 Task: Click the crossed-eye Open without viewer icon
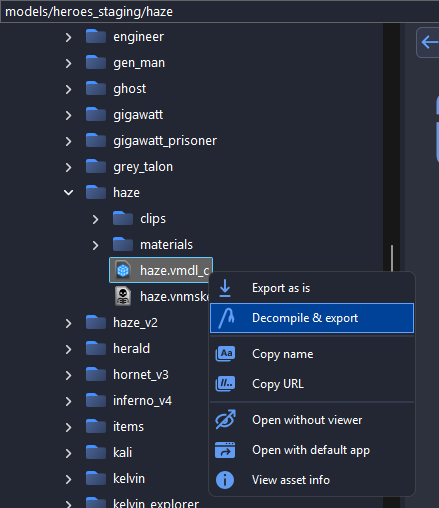[x=225, y=420]
